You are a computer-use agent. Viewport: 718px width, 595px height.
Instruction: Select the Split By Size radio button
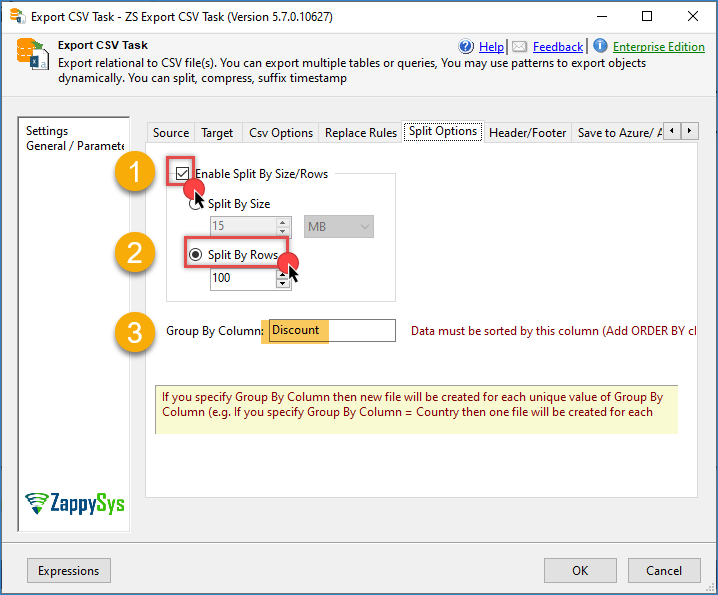pyautogui.click(x=196, y=203)
